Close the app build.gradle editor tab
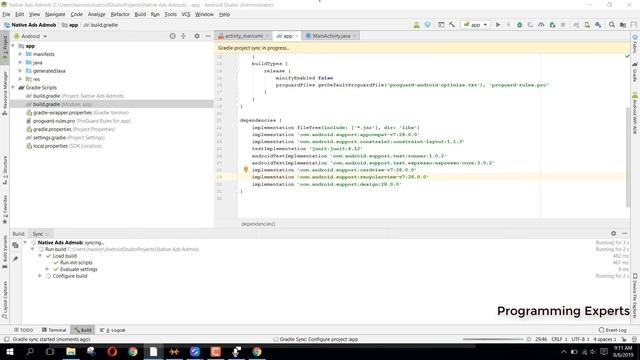Screen dimensions: 640x360 pos(296,36)
